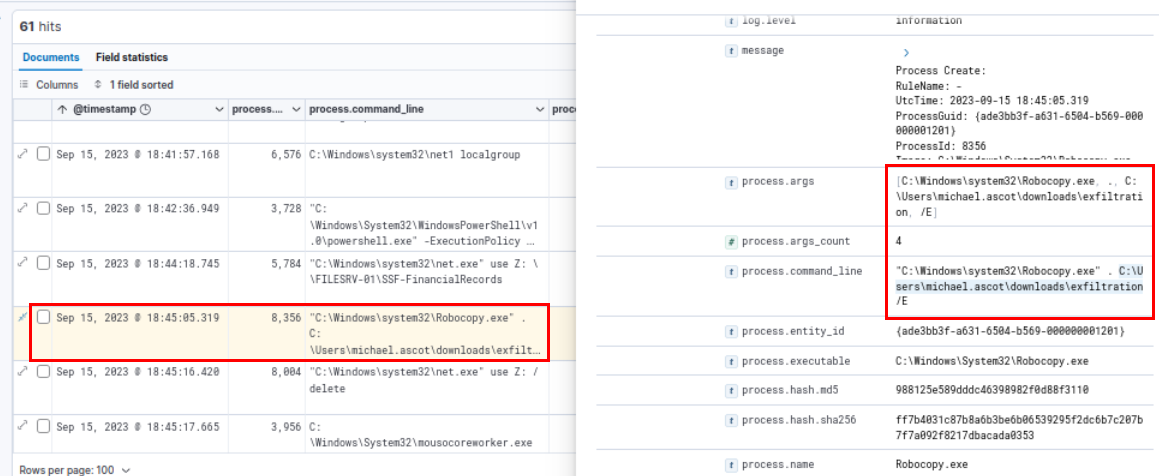Image resolution: width=1159 pixels, height=476 pixels.
Task: Expand the message field value chevron
Action: coord(906,52)
